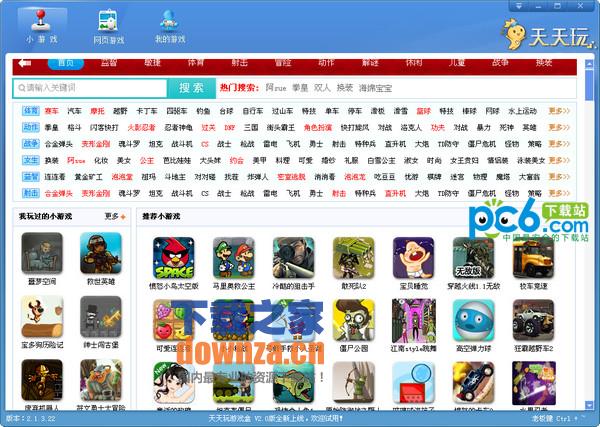
Task: Click the 海绵宝宝 hot search link
Action: point(377,88)
